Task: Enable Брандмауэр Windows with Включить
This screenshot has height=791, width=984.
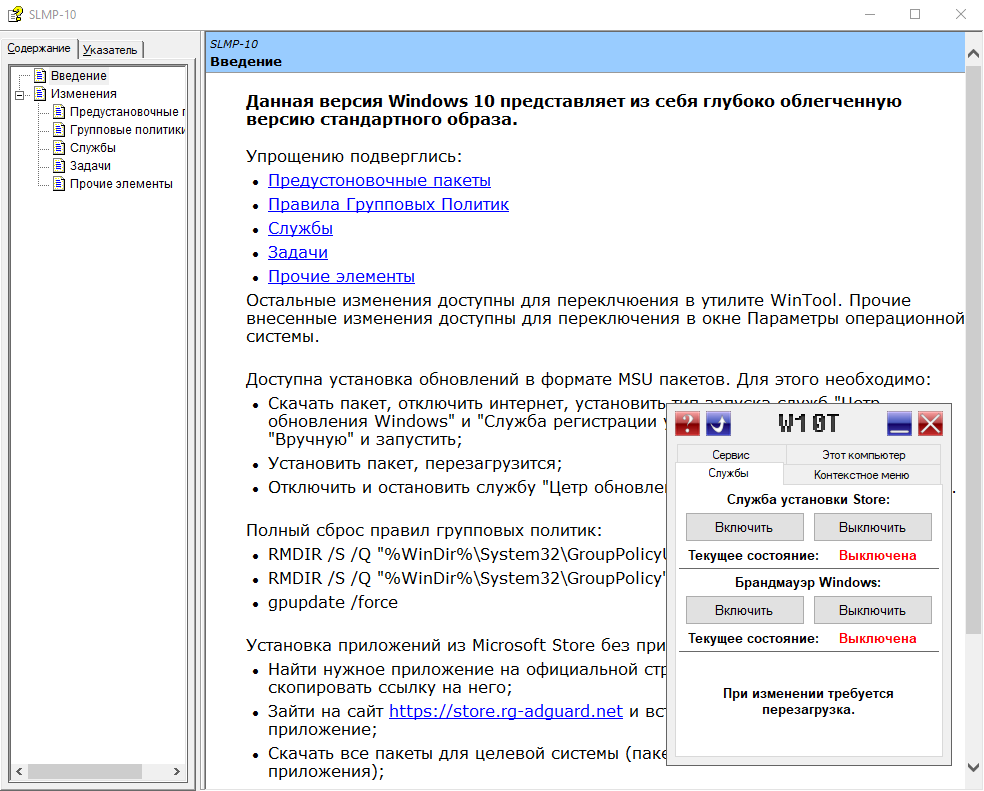Action: click(744, 610)
